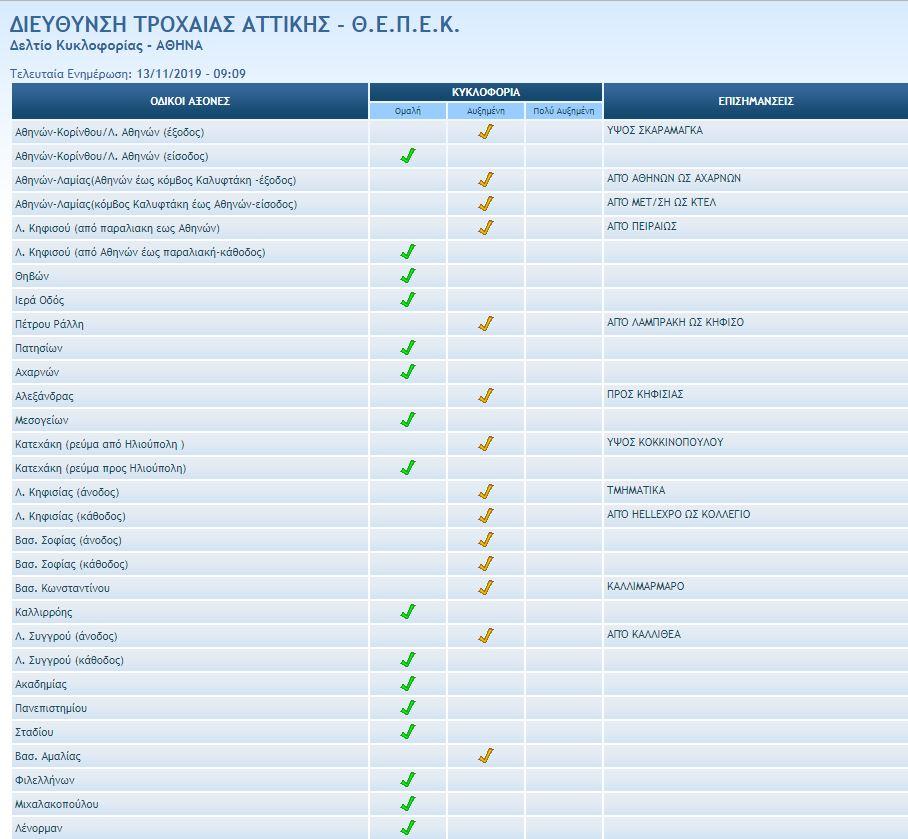Viewport: 908px width, 839px height.
Task: Click the ΕΠΙΣΗΜΑΝΣΕΙΣ column header
Action: click(756, 101)
